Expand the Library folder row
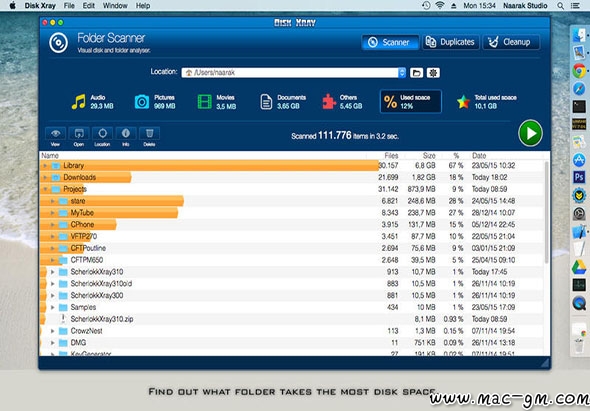590x411 pixels. coord(45,166)
